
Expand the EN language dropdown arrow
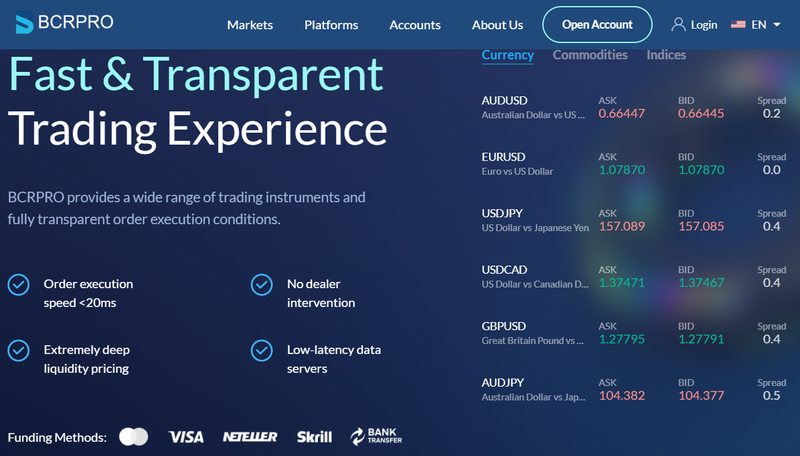point(777,24)
